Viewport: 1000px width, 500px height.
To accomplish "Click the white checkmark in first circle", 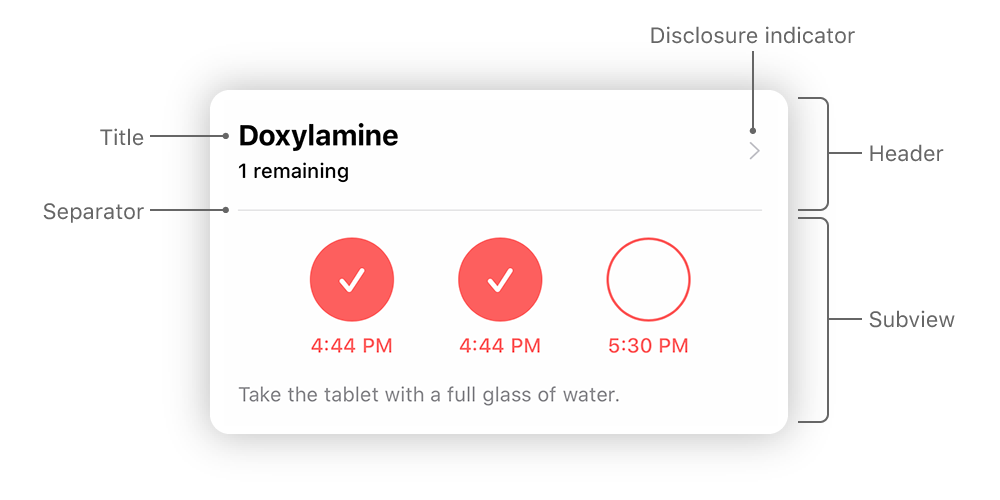I will click(352, 280).
